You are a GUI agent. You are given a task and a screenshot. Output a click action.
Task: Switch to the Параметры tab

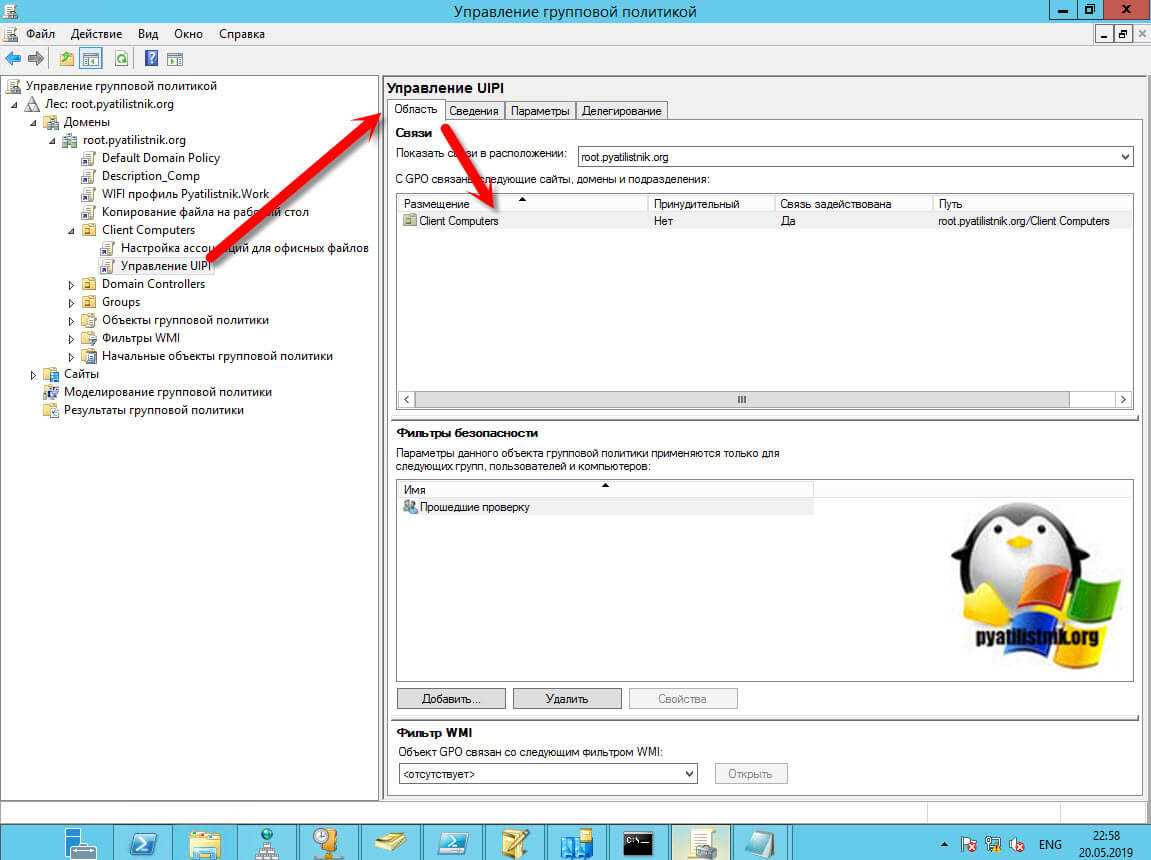(540, 111)
